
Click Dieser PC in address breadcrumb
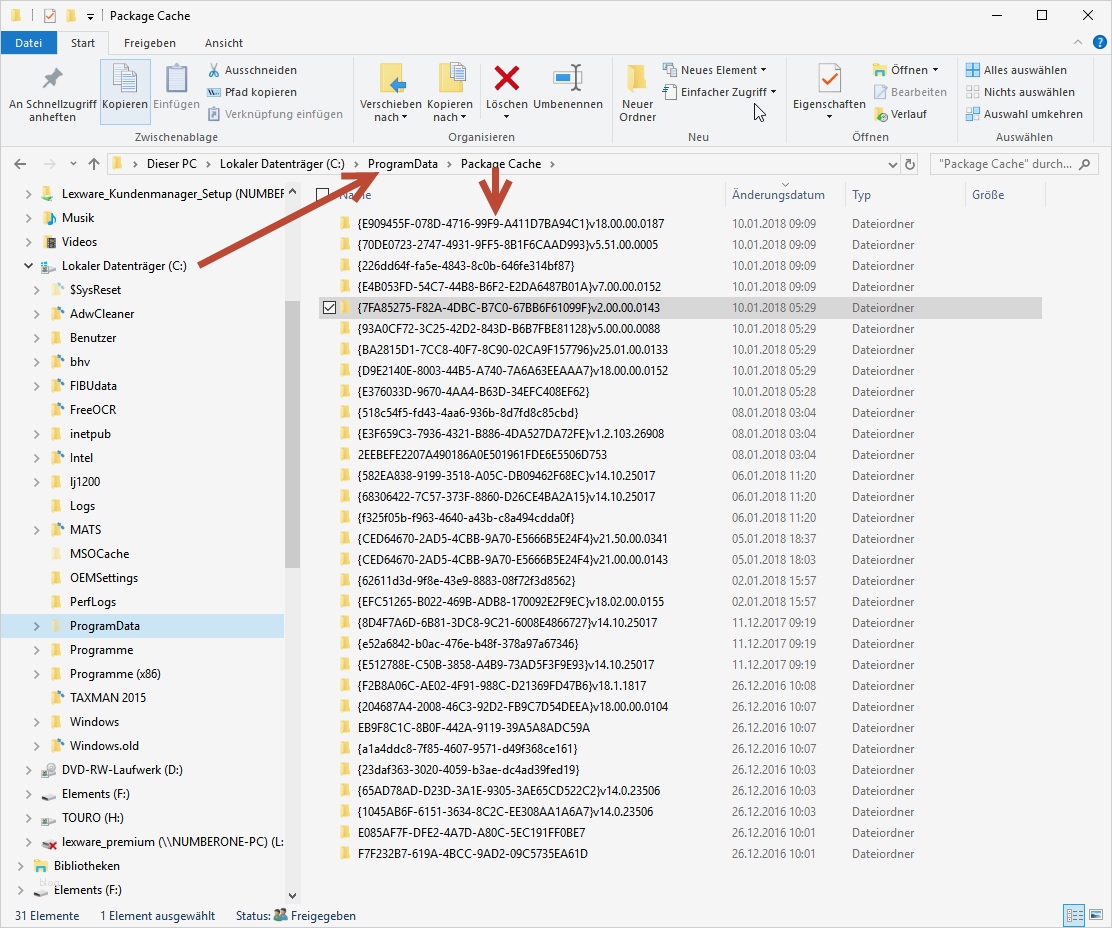click(x=172, y=164)
